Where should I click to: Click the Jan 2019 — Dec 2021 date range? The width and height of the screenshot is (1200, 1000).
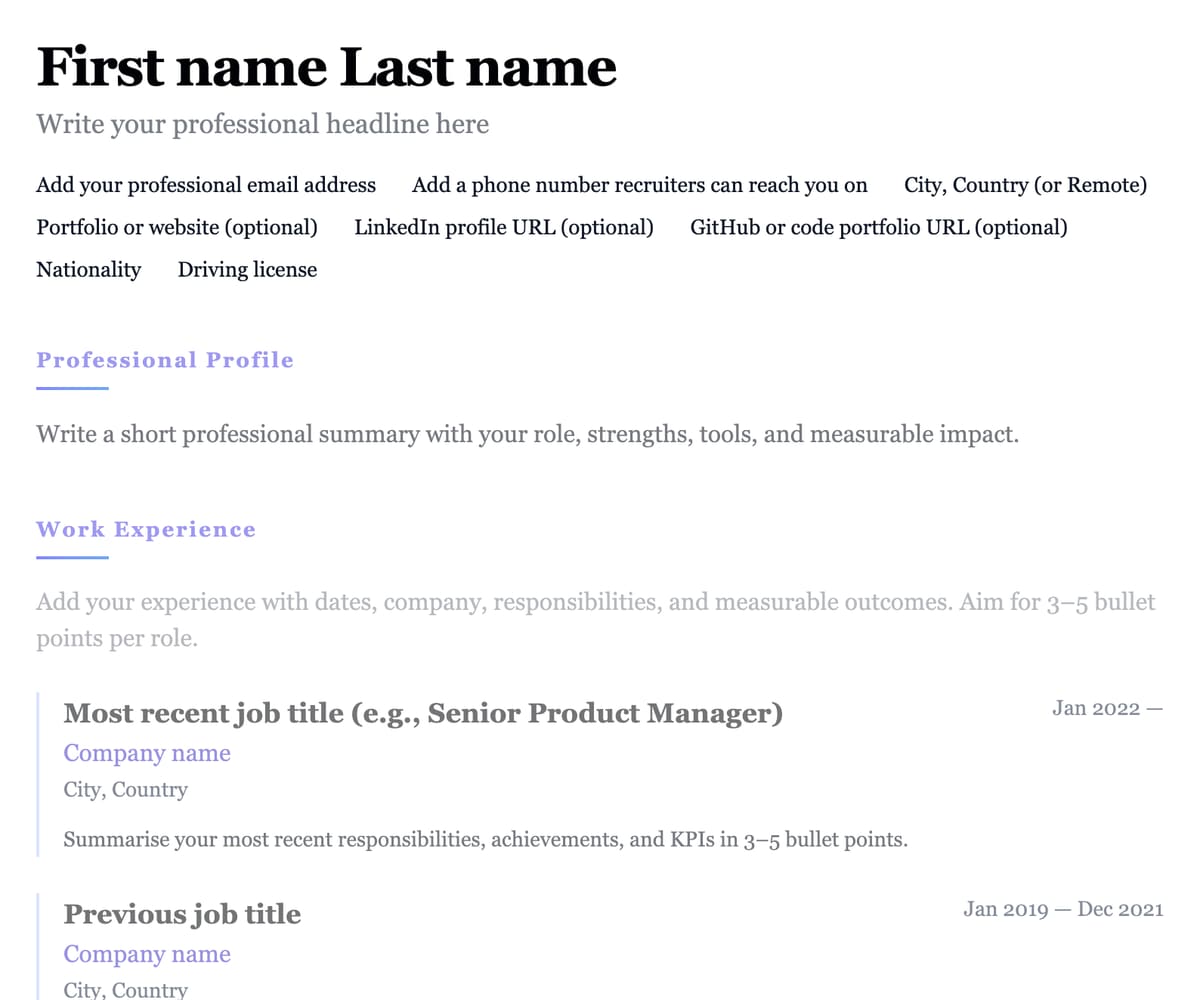(1063, 909)
